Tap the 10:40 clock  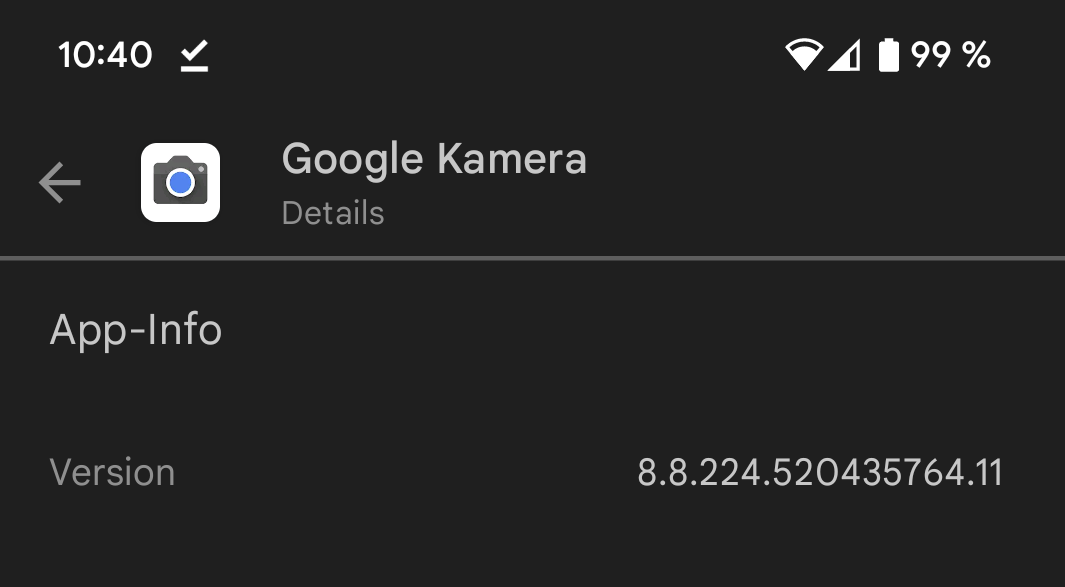tap(105, 56)
